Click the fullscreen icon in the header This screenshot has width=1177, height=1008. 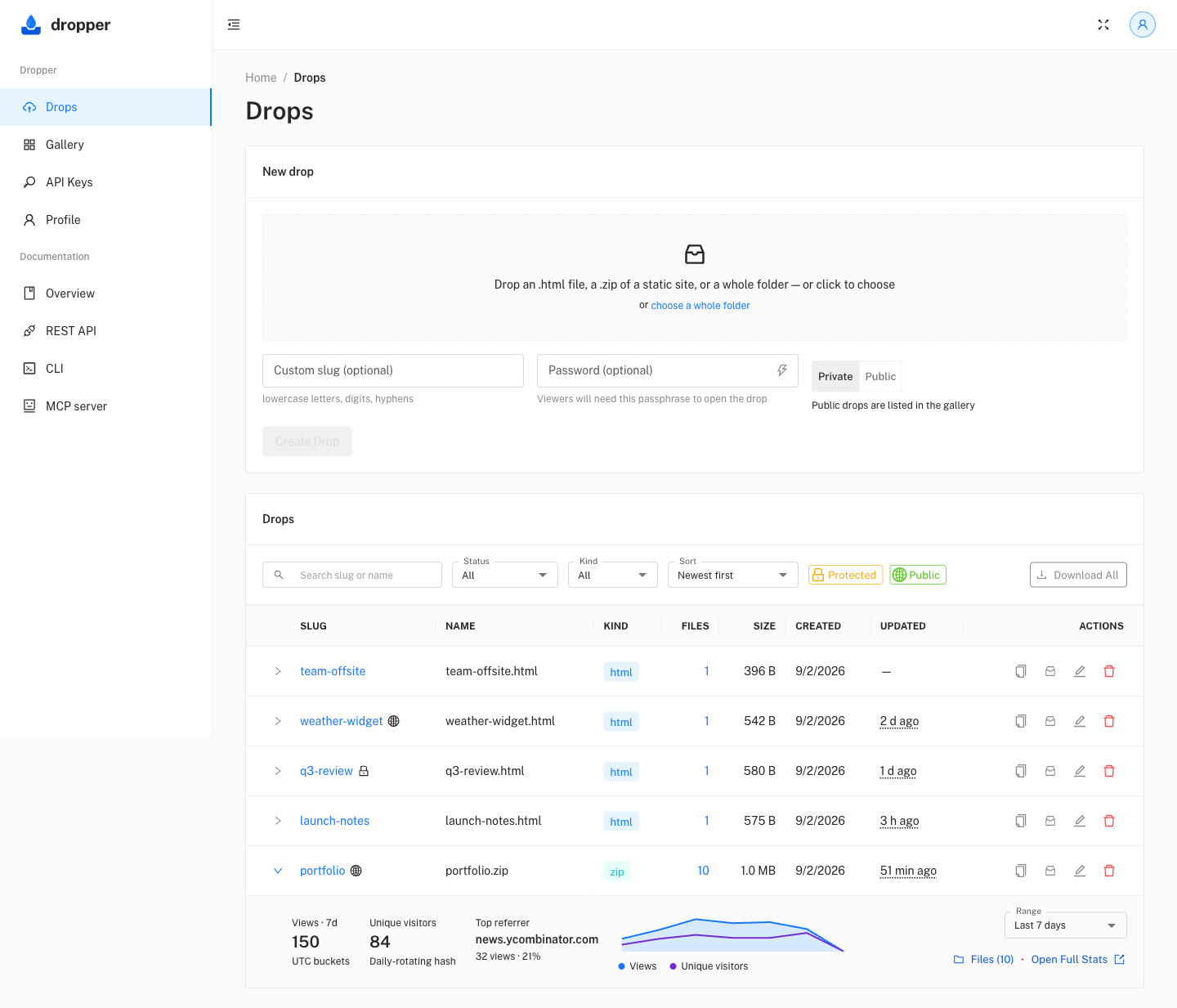(1103, 25)
